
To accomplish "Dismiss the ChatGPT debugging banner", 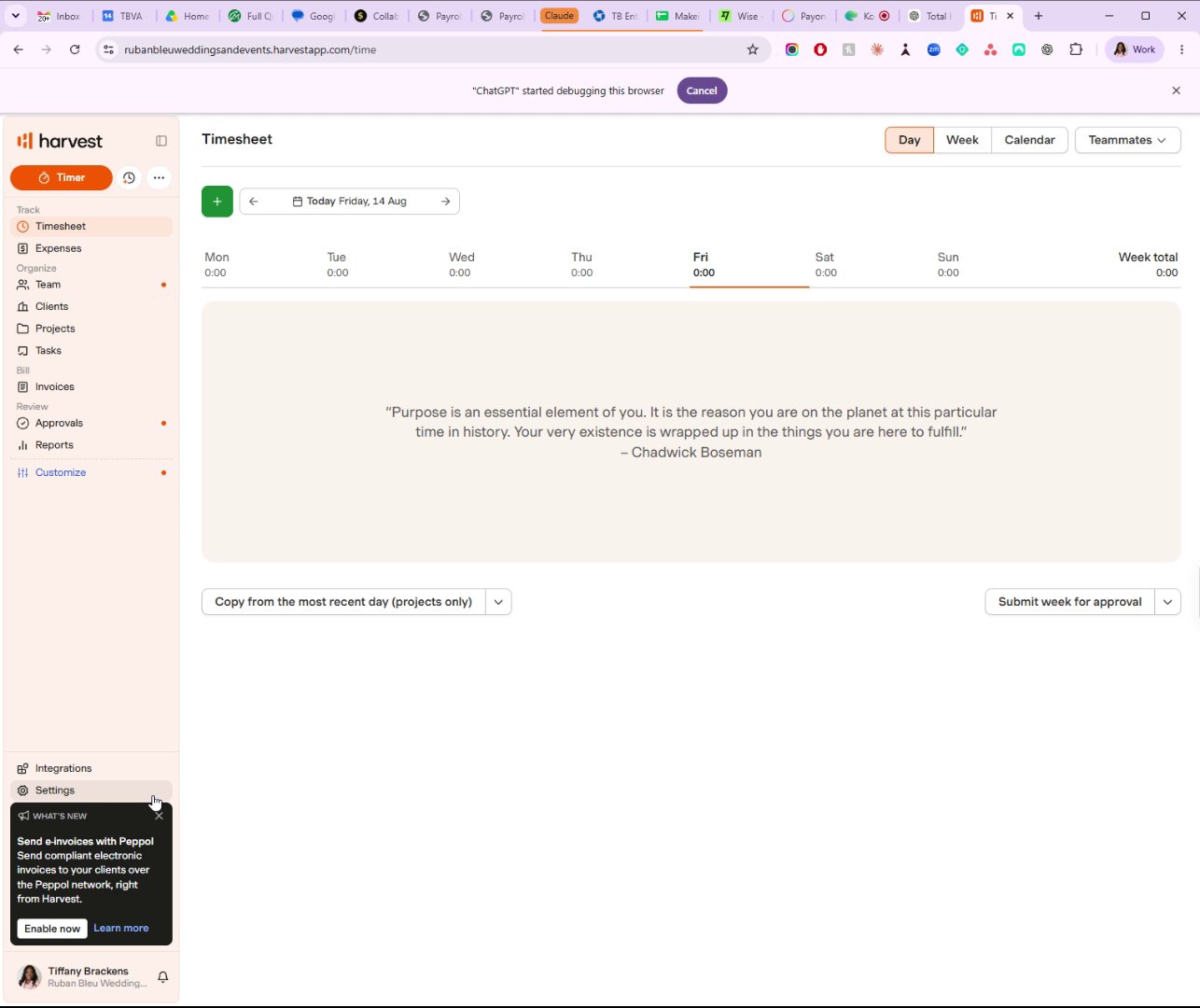I will [x=1176, y=91].
